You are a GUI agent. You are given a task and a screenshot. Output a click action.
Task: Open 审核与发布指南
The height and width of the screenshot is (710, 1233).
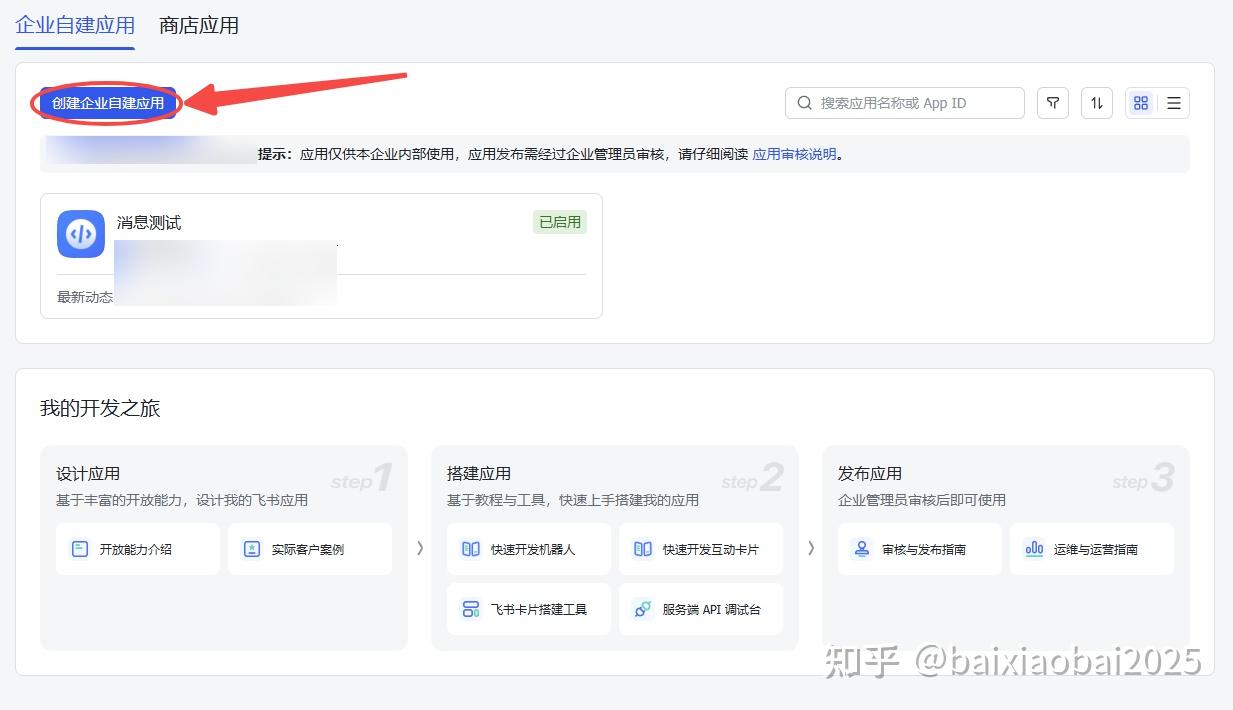[x=920, y=549]
